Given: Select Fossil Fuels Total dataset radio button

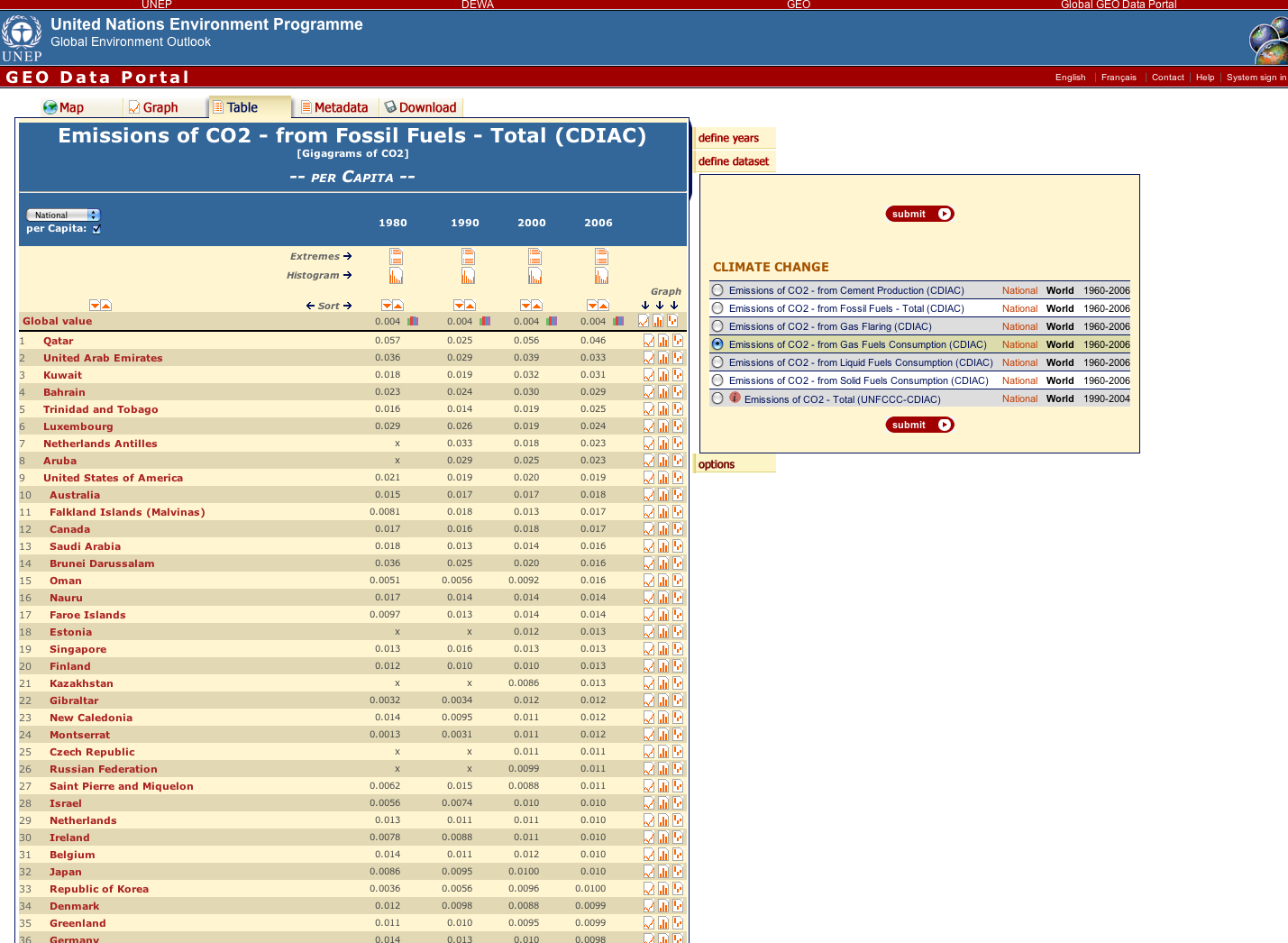Looking at the screenshot, I should (717, 308).
